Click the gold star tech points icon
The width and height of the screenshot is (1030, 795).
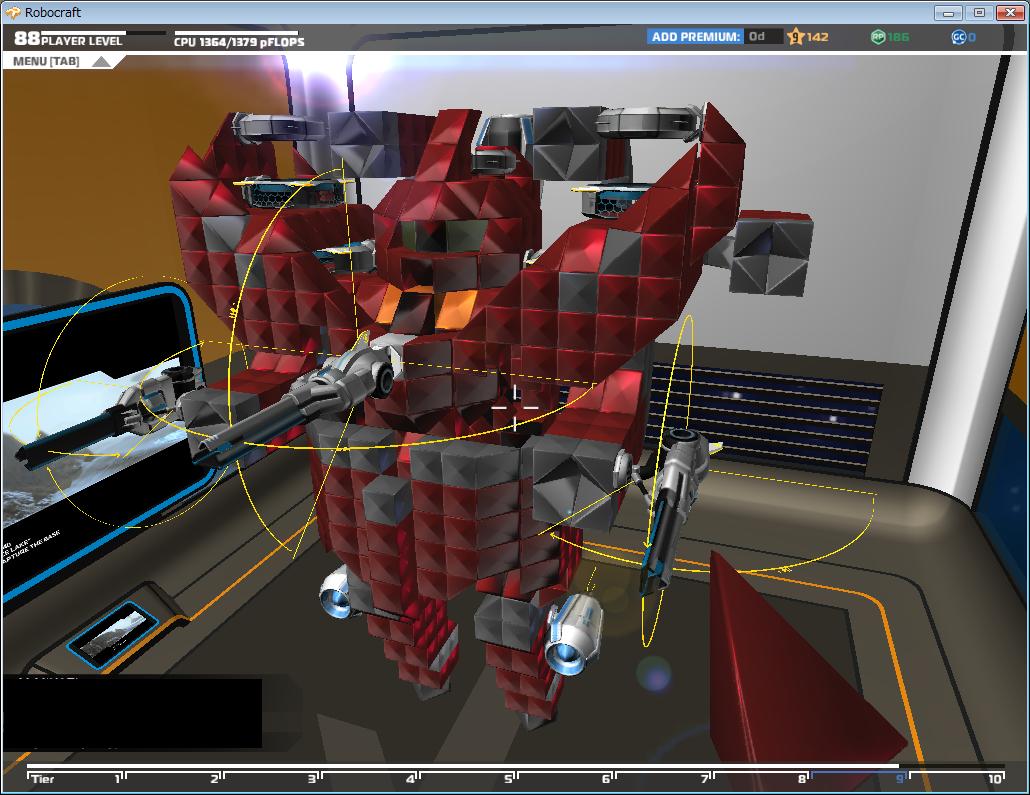(795, 37)
